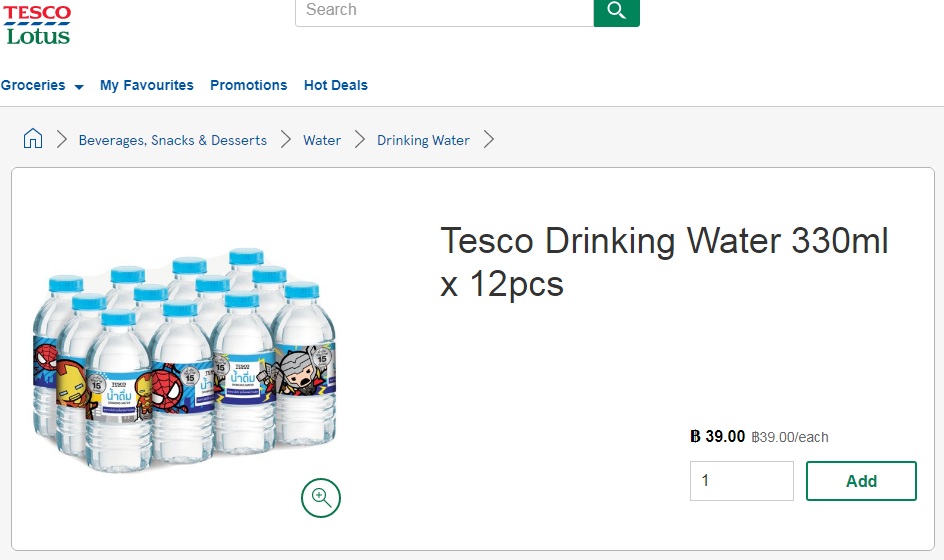Add the water pack to basket
The width and height of the screenshot is (944, 560).
[862, 481]
